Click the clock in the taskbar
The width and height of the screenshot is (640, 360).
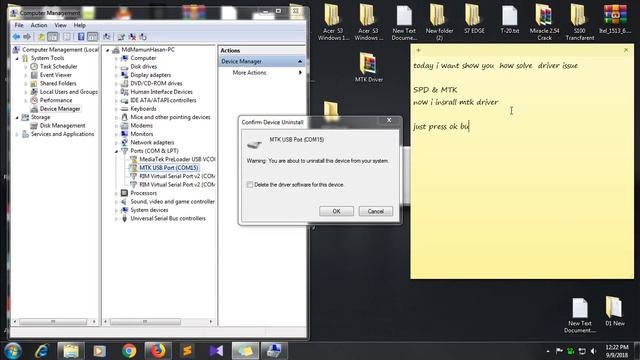tap(617, 351)
